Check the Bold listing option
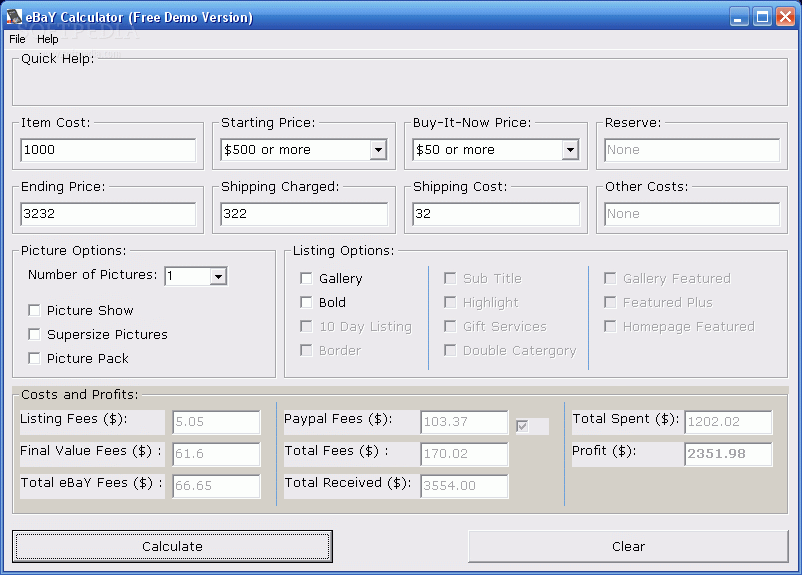The height and width of the screenshot is (575, 802). (306, 302)
